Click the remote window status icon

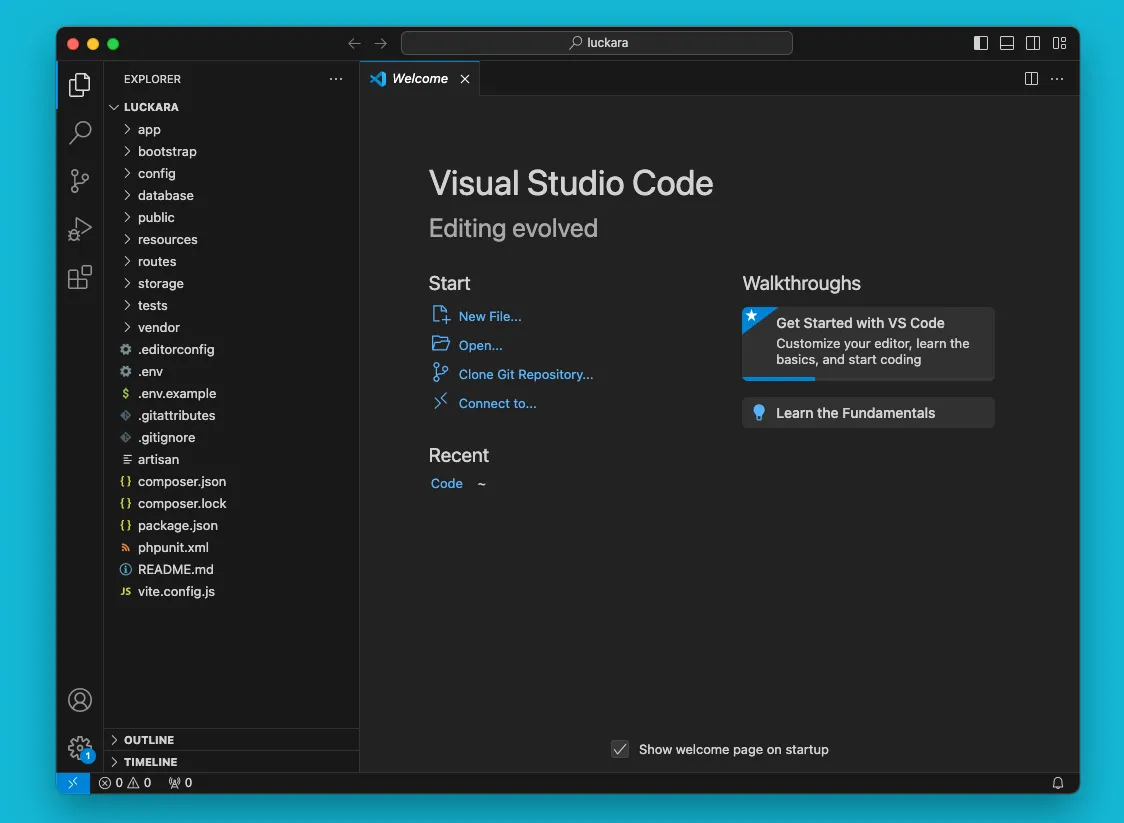tap(72, 783)
